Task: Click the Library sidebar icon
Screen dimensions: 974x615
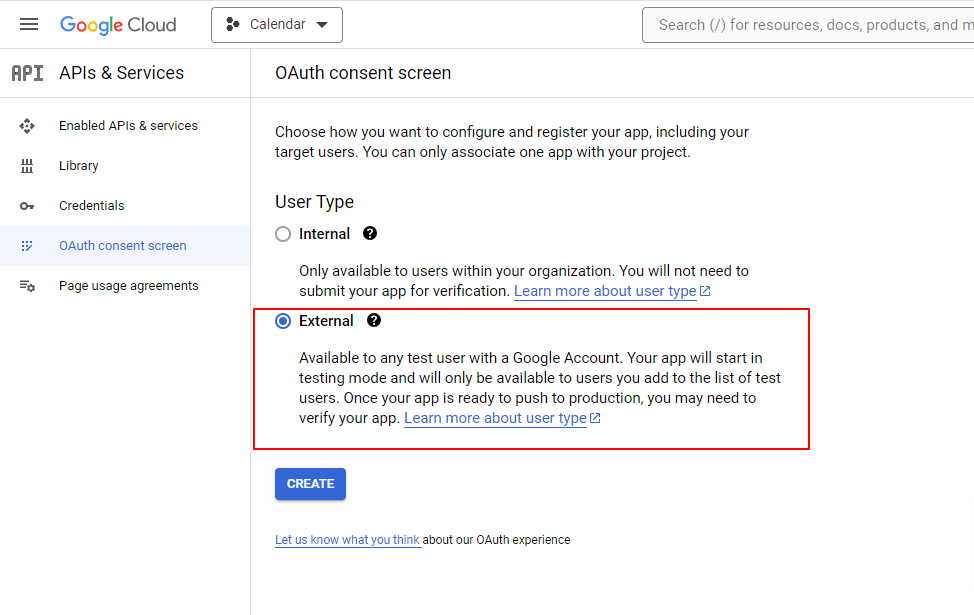Action: [x=27, y=166]
